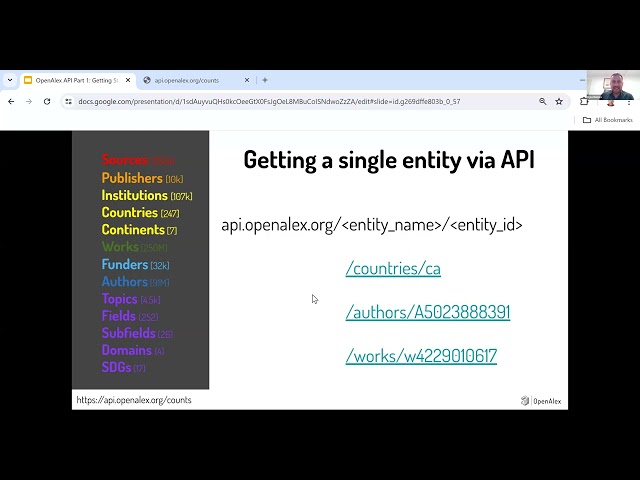Screen dimensions: 640x480
Task: Click the Publishers entity label
Action: (x=132, y=178)
